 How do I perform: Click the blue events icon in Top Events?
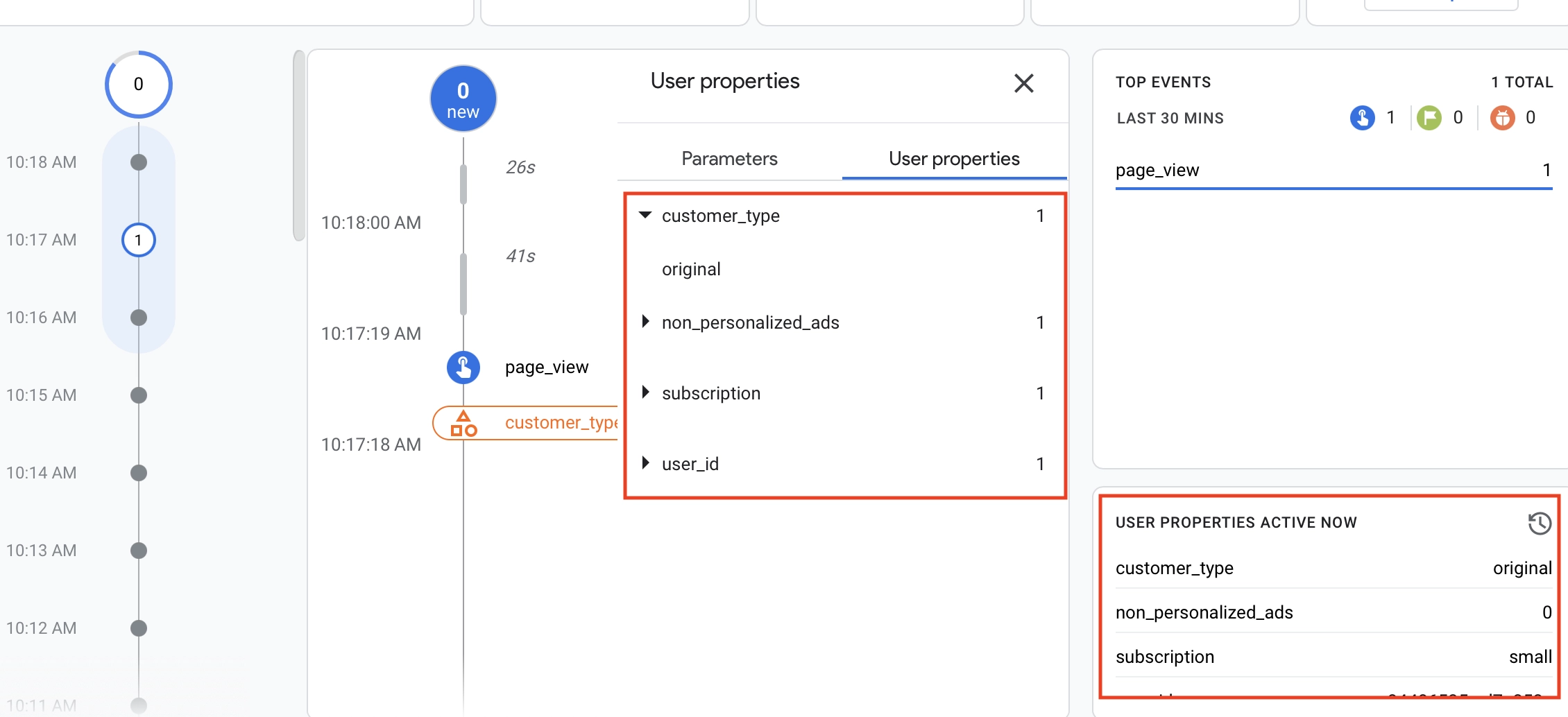click(1362, 118)
